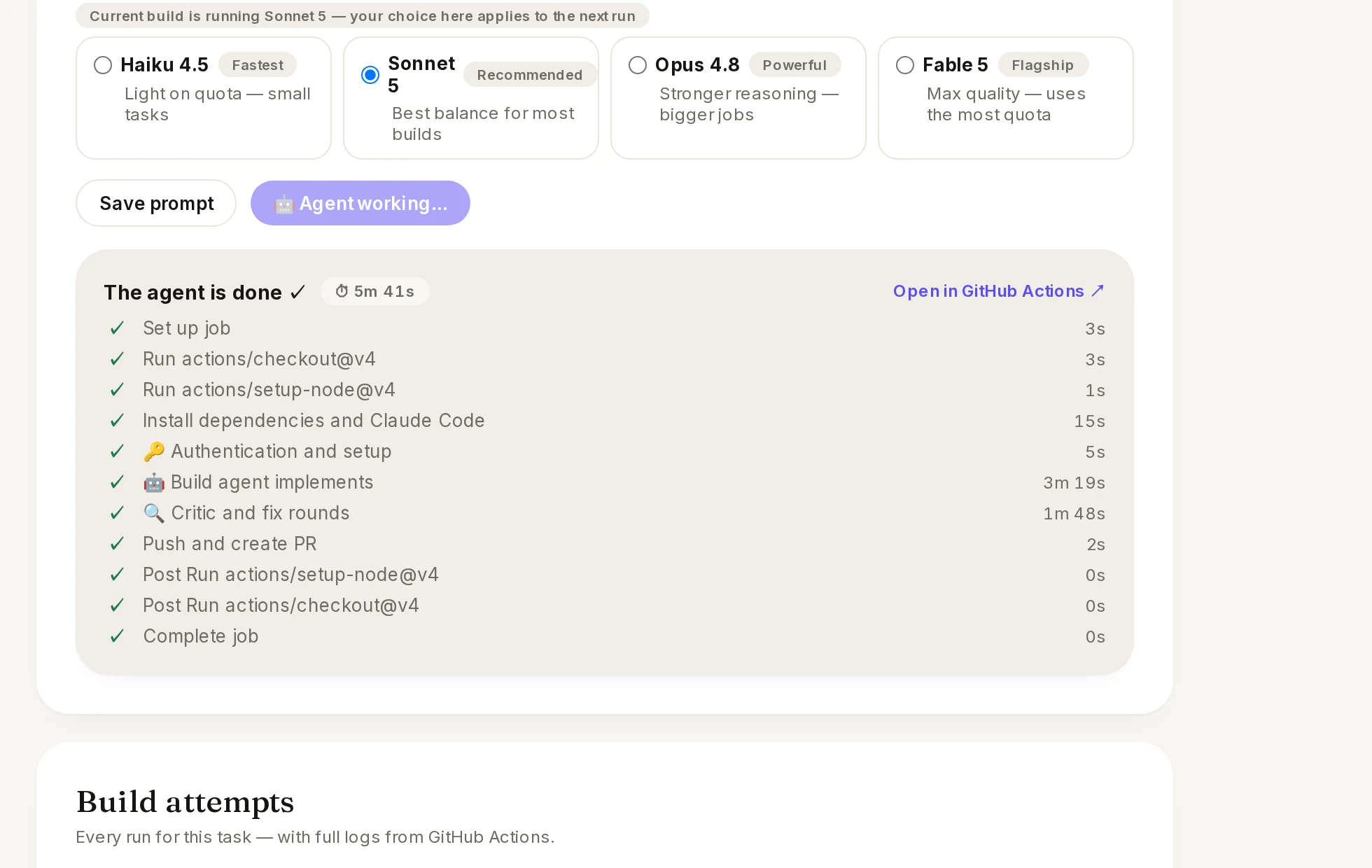1372x868 pixels.
Task: Click the Opus 4.8 model name
Action: pos(697,65)
